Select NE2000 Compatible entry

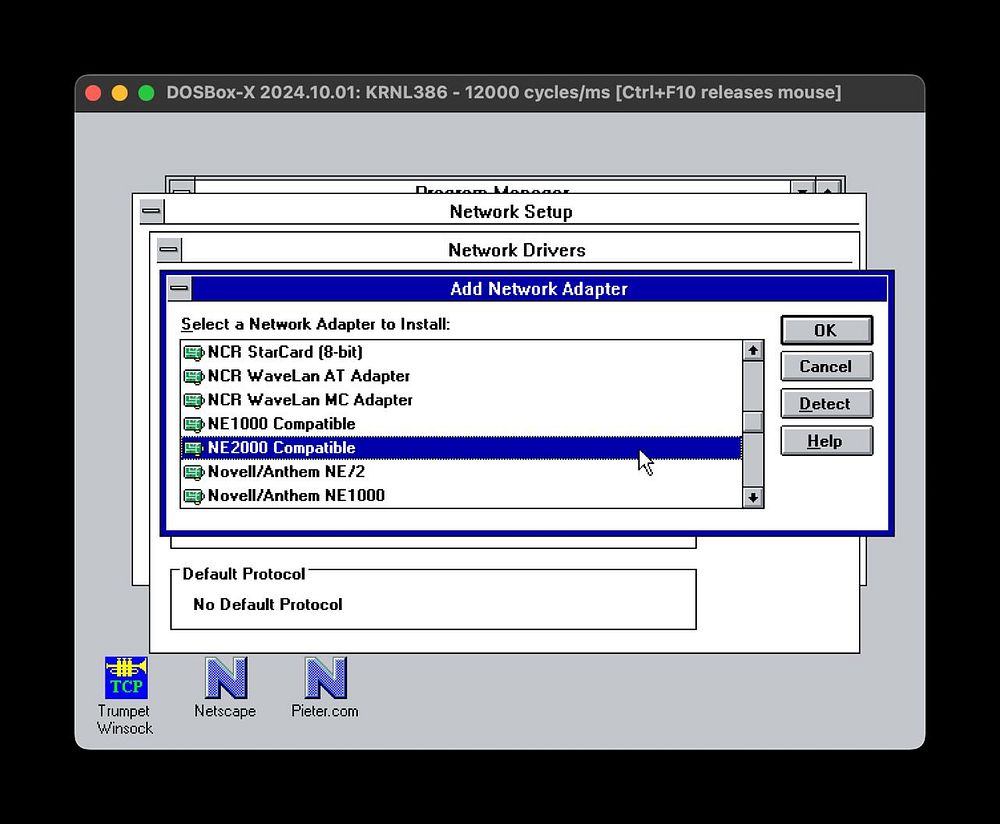pyautogui.click(x=461, y=448)
